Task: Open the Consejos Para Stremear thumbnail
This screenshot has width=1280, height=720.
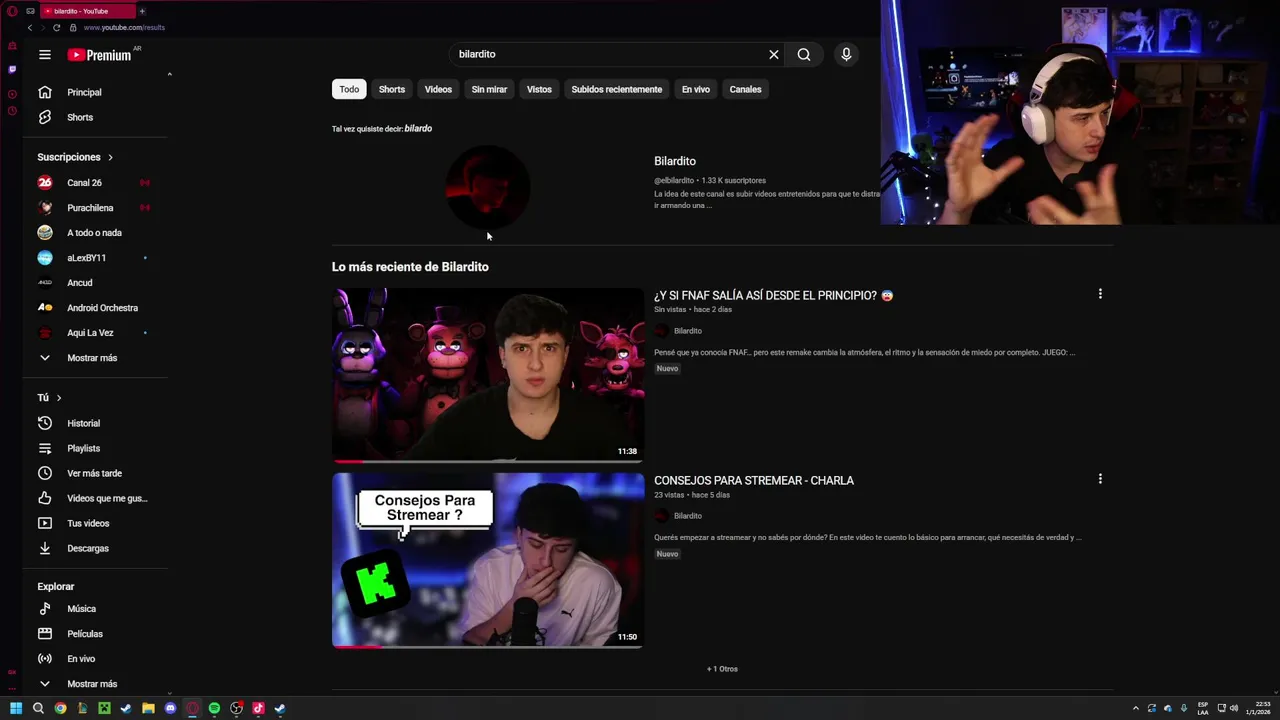Action: tap(488, 560)
